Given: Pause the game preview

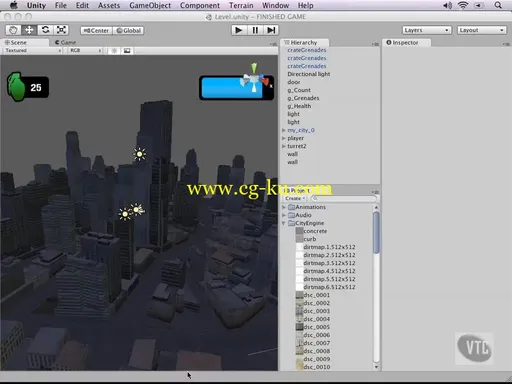Looking at the screenshot, I should coord(255,30).
